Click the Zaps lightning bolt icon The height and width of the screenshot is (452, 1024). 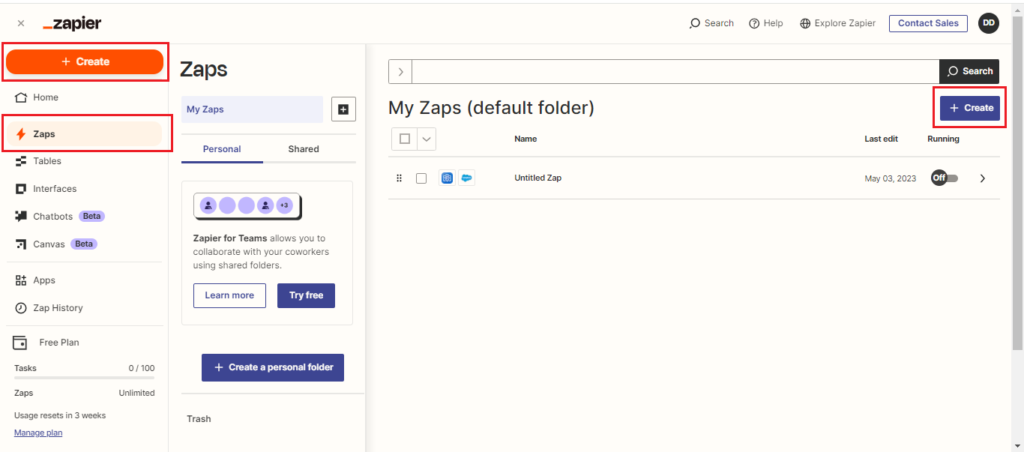21,134
